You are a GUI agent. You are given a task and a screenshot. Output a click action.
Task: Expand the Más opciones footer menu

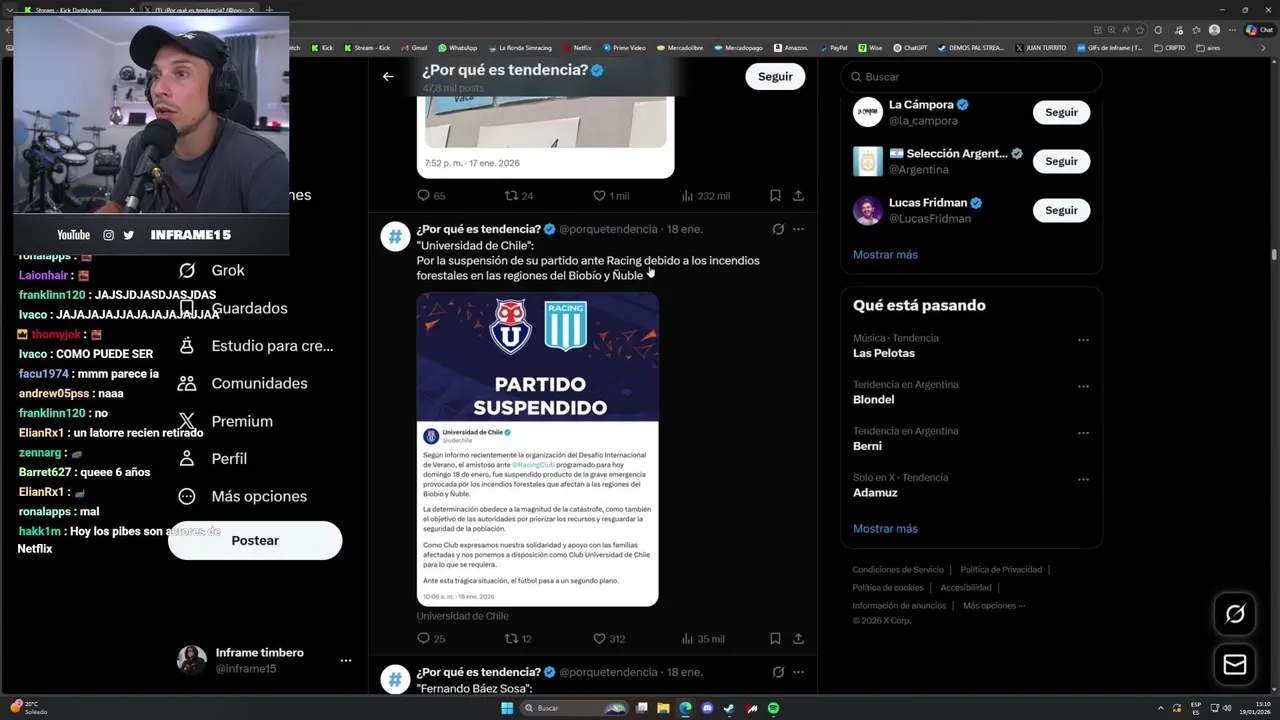[994, 605]
